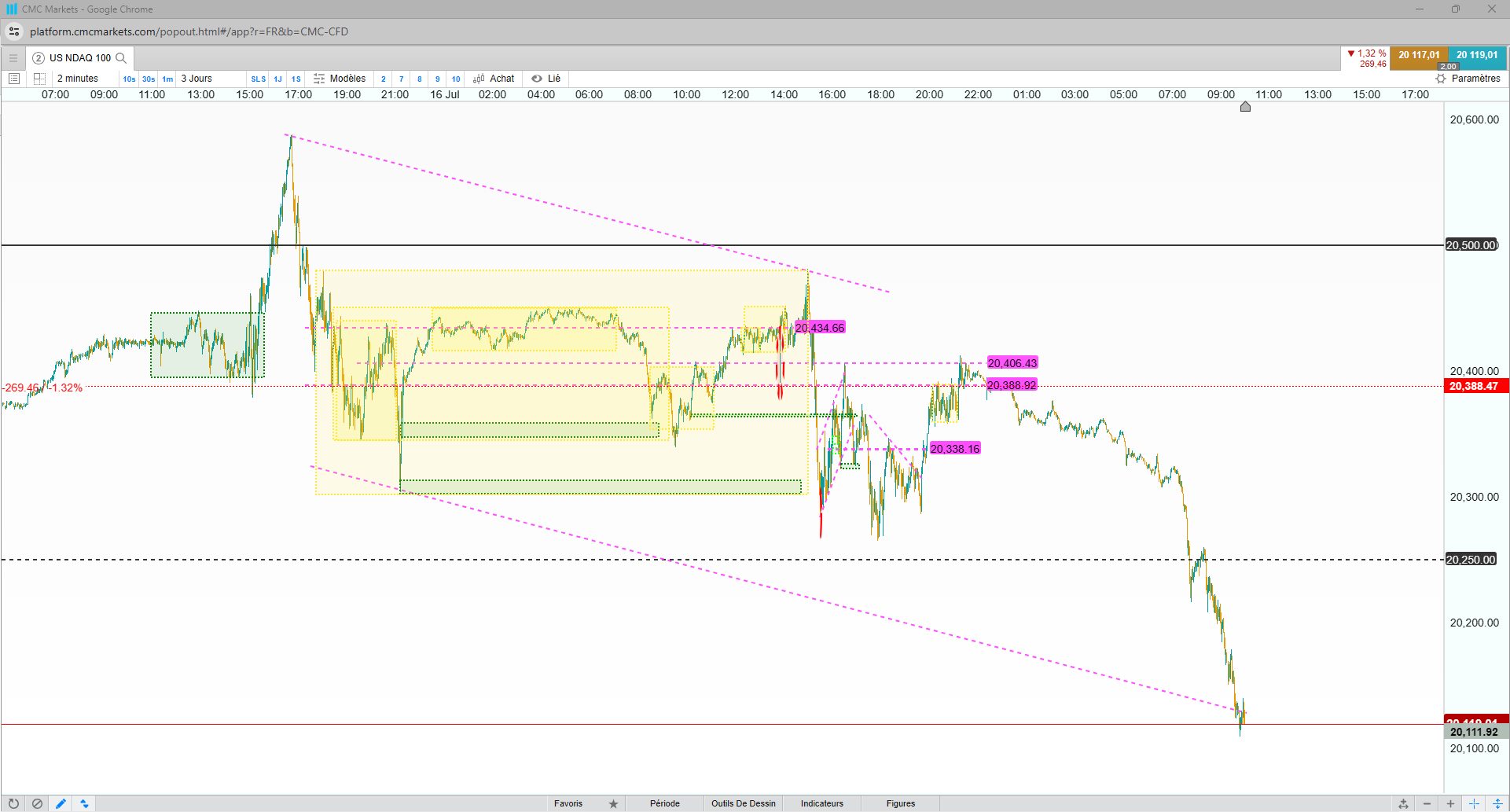
Task: Open the hamburger menu beside the instrument tab
Action: pos(13,58)
